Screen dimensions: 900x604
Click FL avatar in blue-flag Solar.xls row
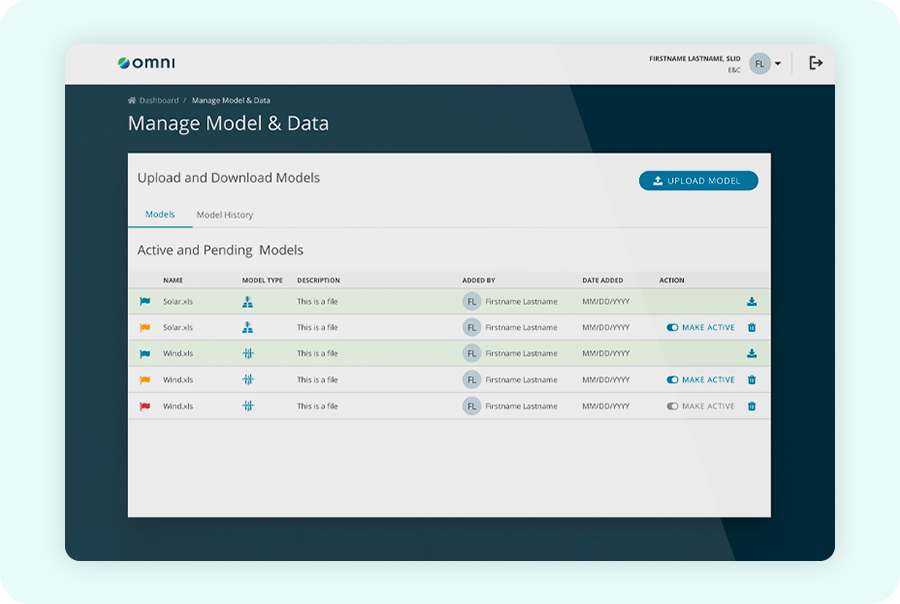471,301
